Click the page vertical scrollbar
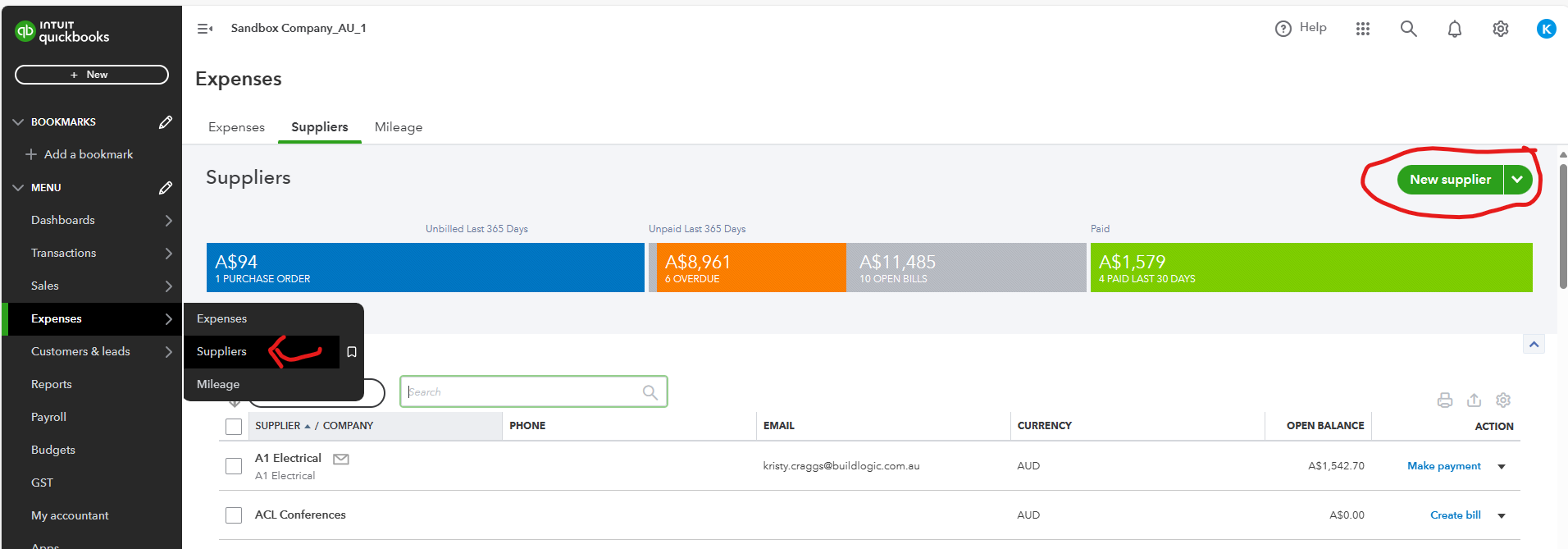 tap(1563, 226)
